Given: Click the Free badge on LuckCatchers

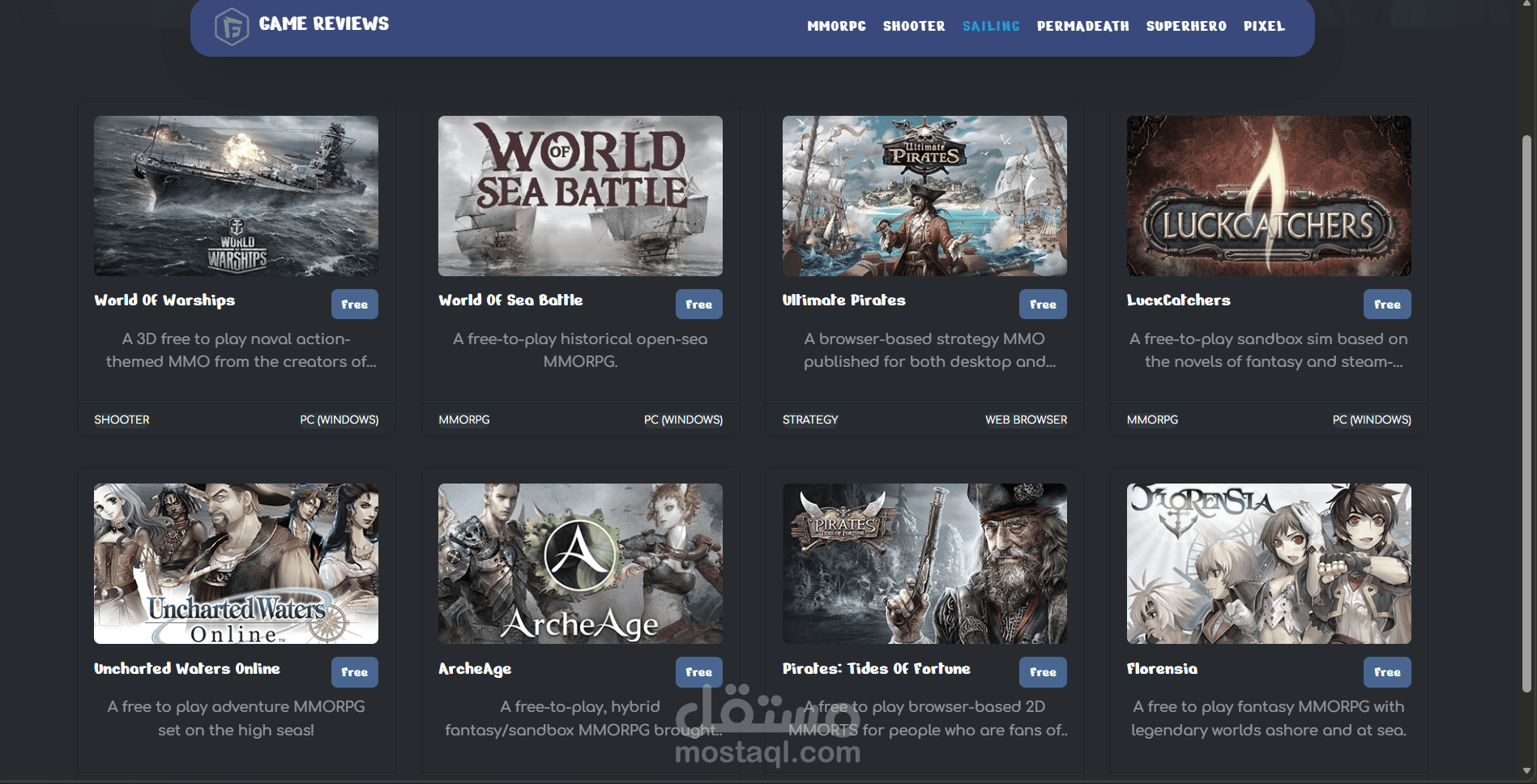Looking at the screenshot, I should click(1387, 305).
